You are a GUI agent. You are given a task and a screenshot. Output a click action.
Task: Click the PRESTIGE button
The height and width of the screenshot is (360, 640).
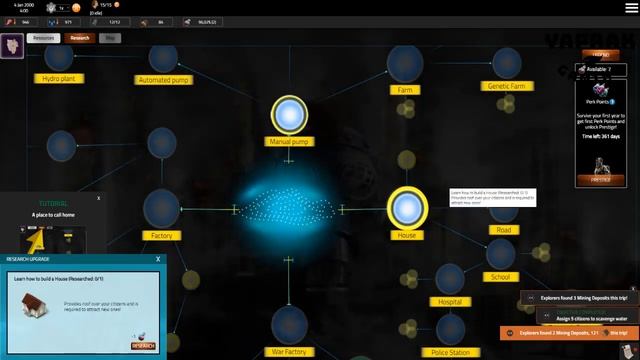[600, 180]
